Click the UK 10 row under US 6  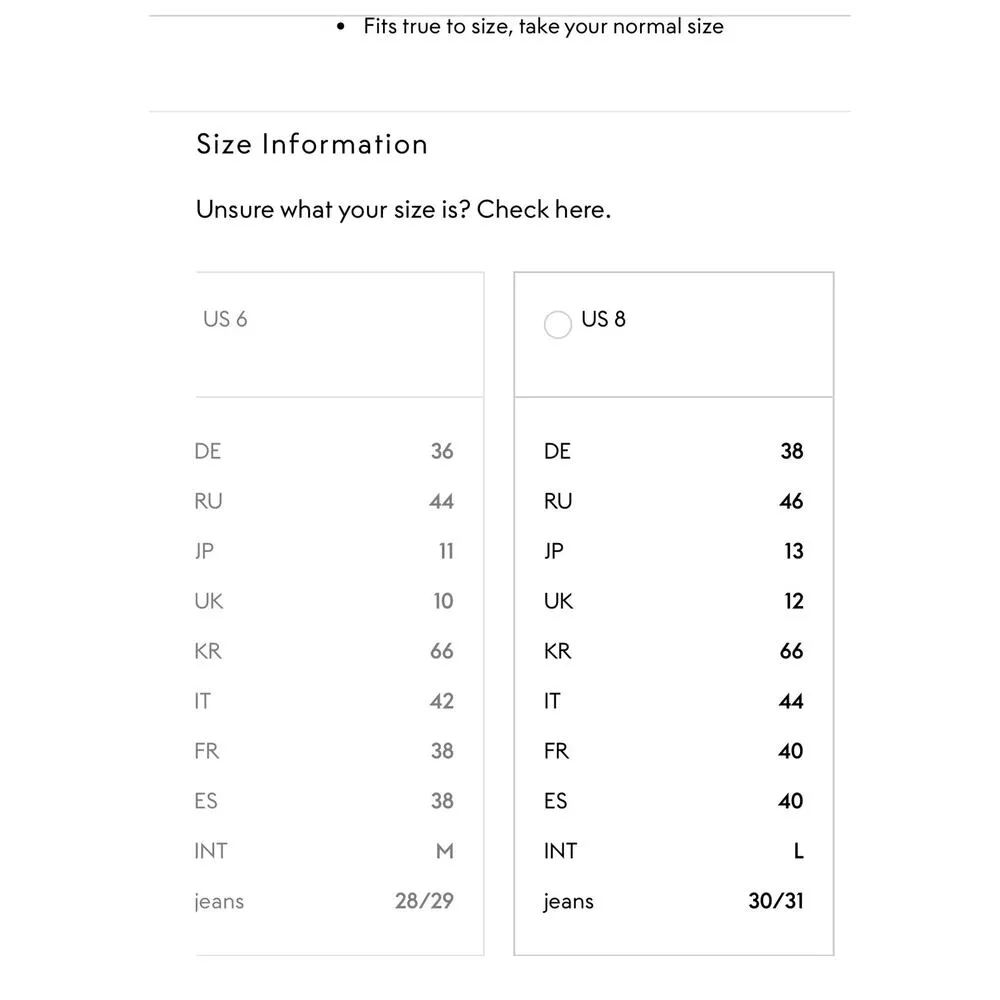[x=324, y=601]
